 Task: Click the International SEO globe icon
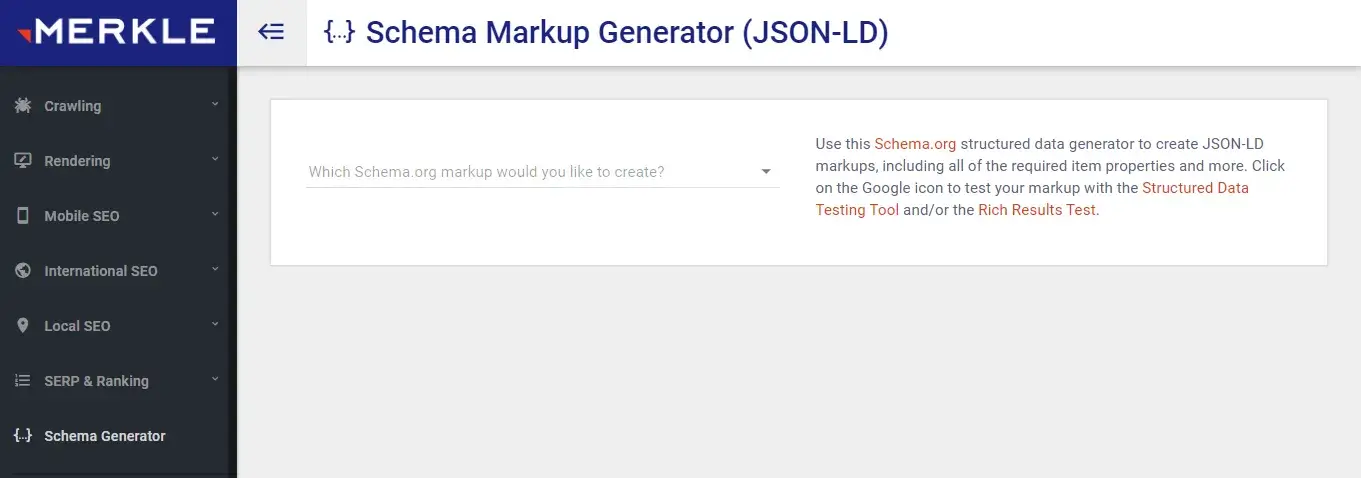pos(22,271)
